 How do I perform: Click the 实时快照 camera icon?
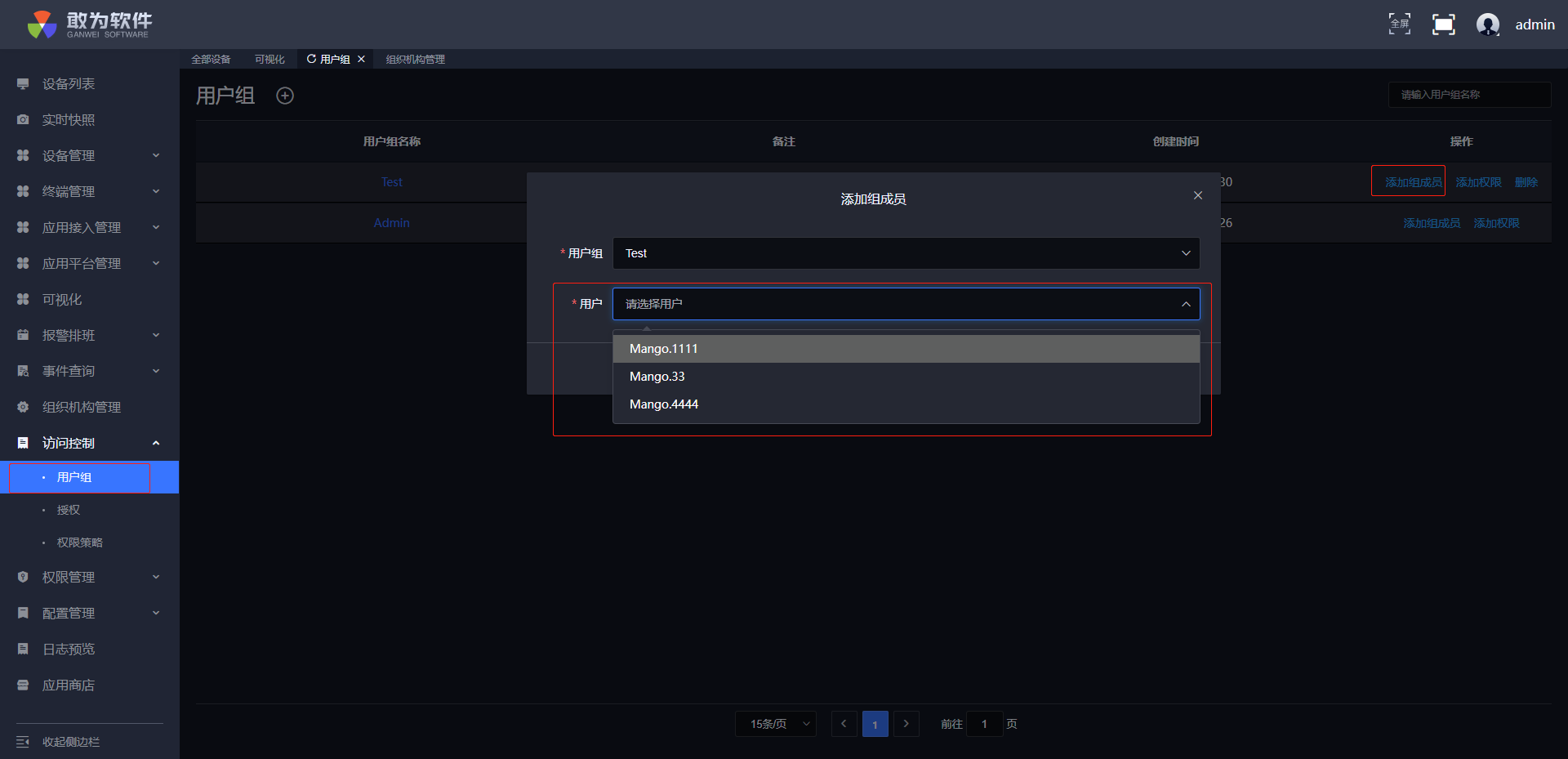(x=23, y=120)
